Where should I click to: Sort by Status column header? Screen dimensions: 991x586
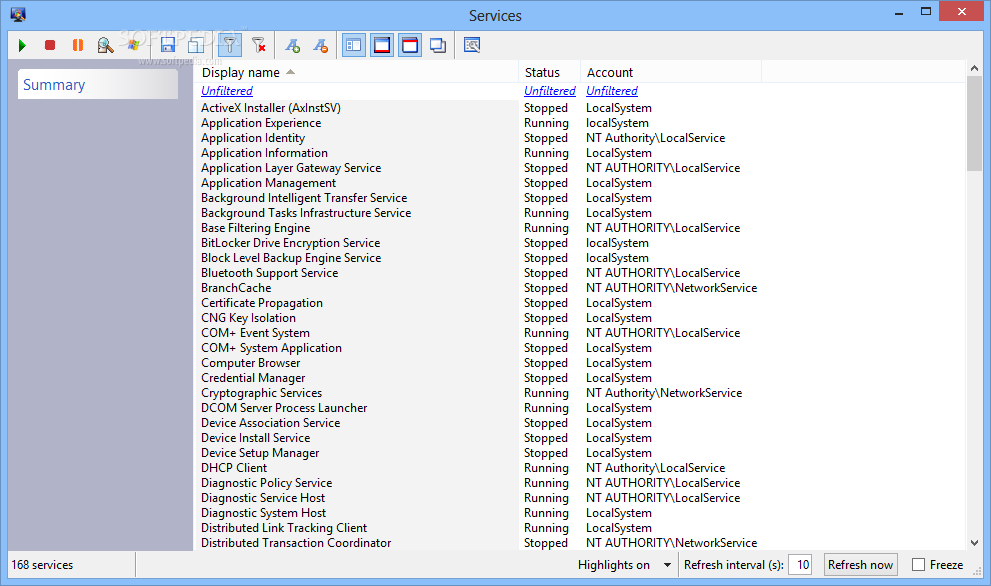click(x=548, y=73)
